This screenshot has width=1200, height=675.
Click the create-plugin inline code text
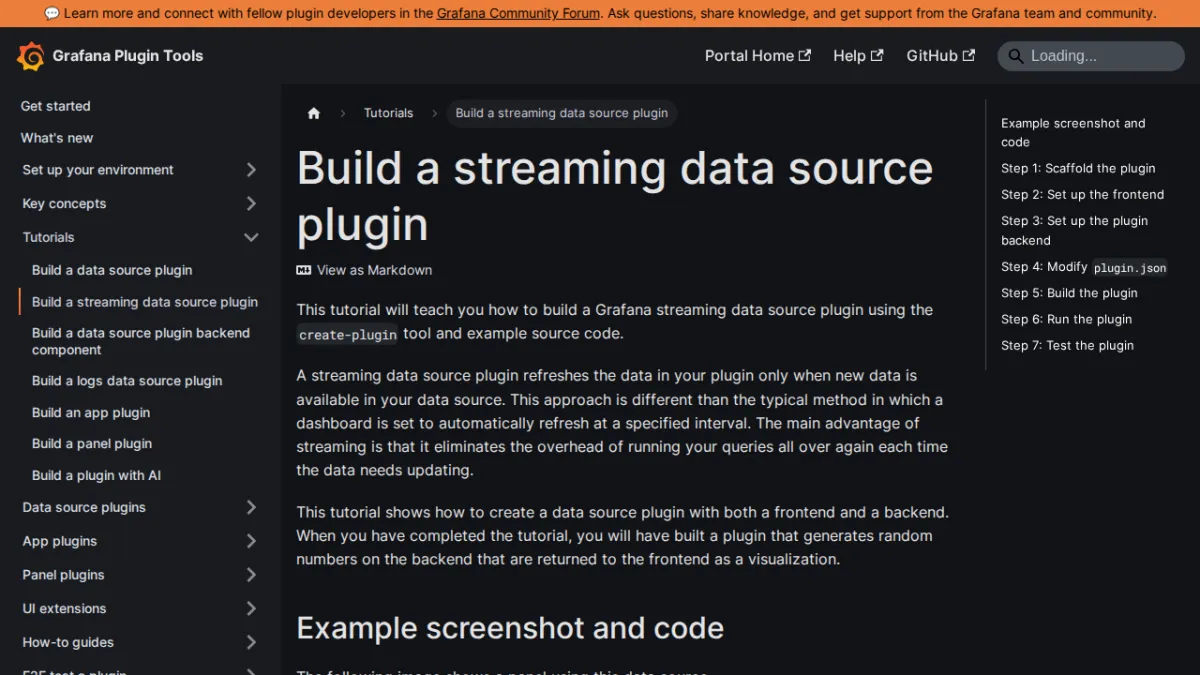348,334
